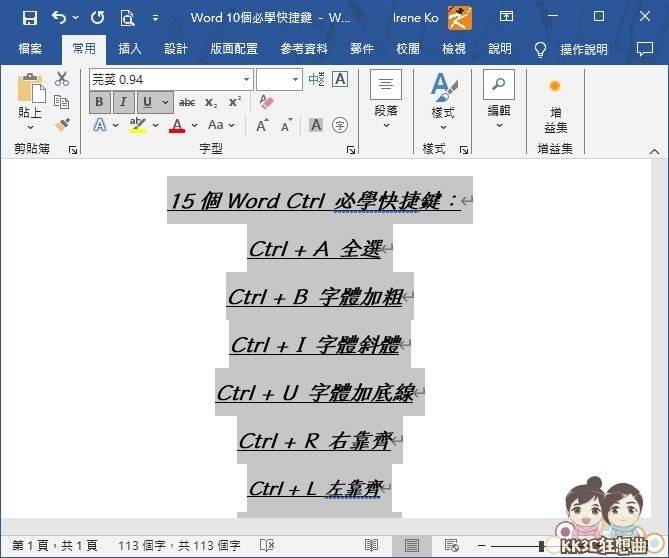Click the 113 個字 word count
This screenshot has width=669, height=558.
[x=179, y=546]
